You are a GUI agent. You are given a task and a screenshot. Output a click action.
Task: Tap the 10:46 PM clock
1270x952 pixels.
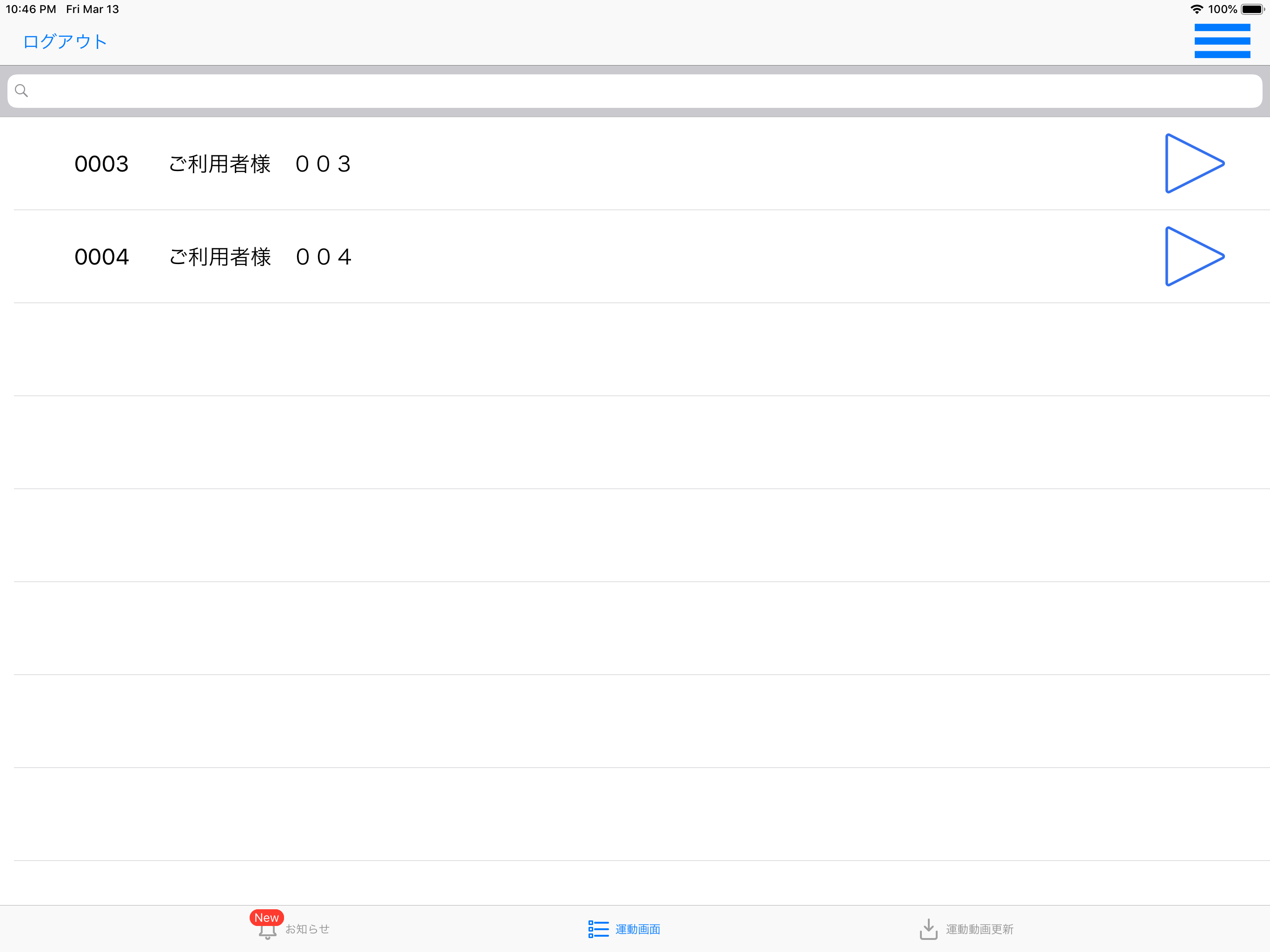pyautogui.click(x=31, y=9)
